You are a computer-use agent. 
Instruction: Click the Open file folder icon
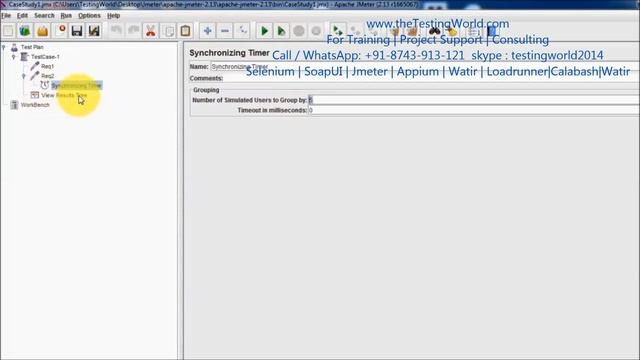click(x=42, y=31)
